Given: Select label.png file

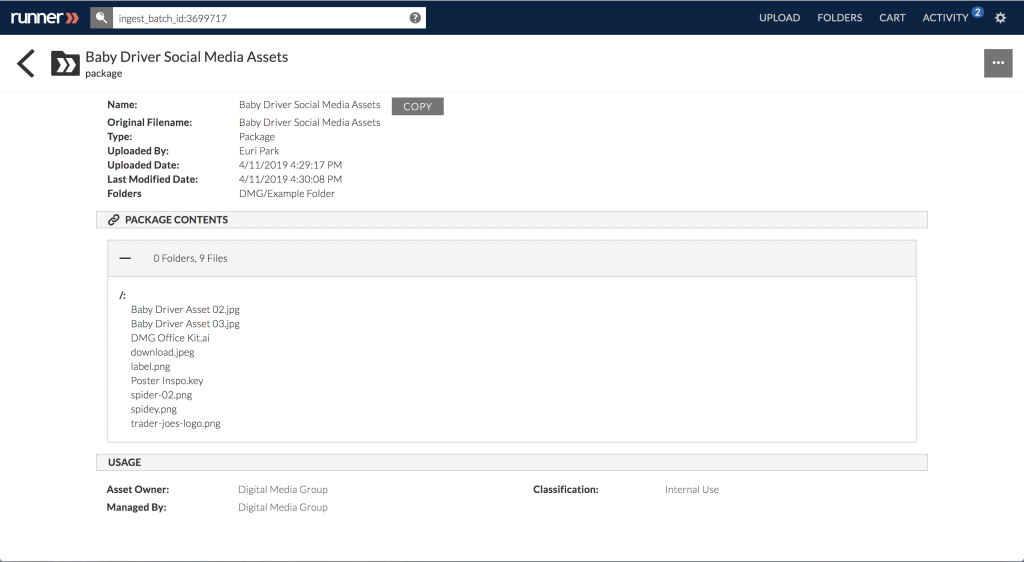Looking at the screenshot, I should click(x=150, y=367).
